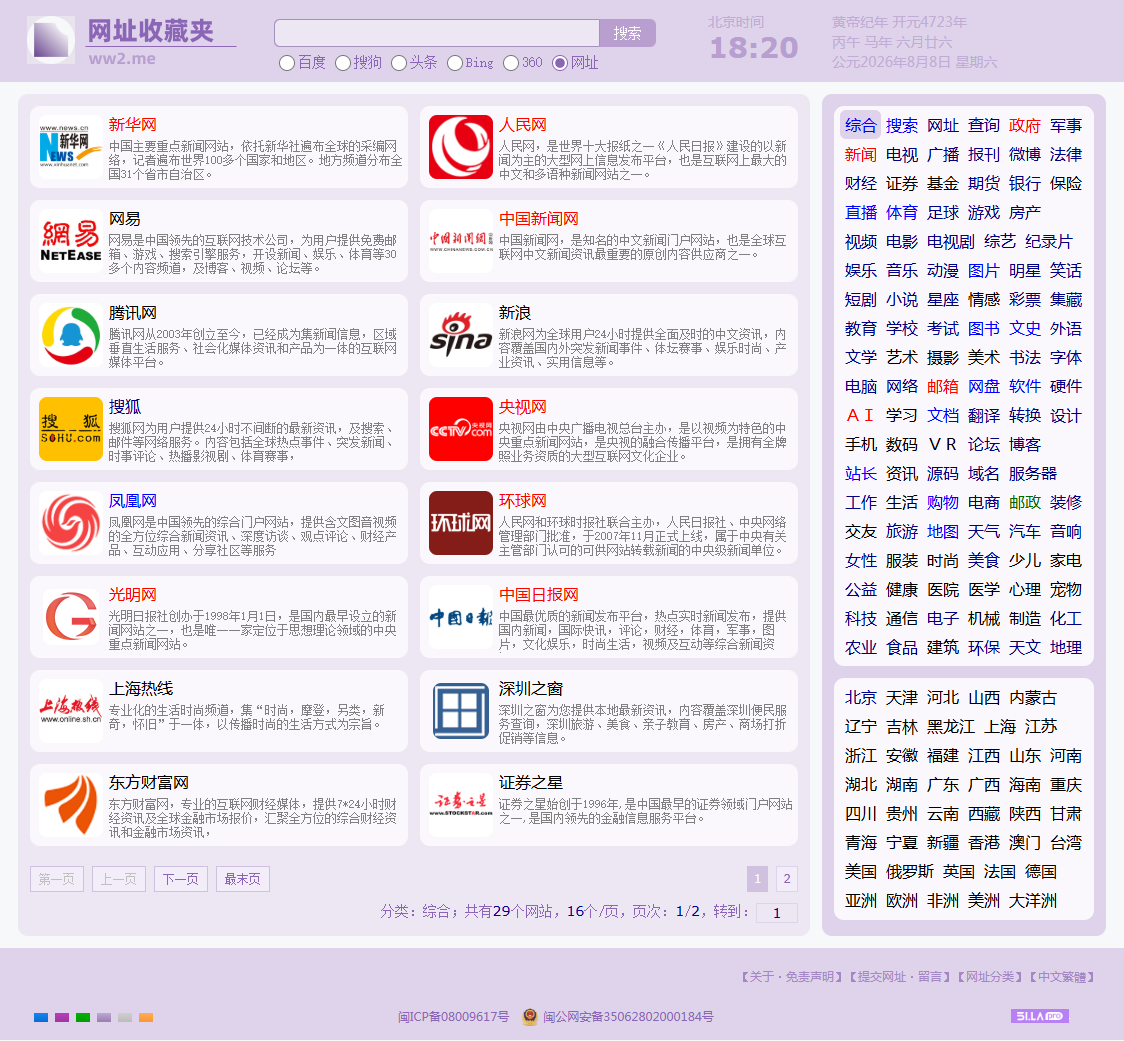Open the 免责声明 footer link
Image resolution: width=1124 pixels, height=1041 pixels.
point(809,976)
